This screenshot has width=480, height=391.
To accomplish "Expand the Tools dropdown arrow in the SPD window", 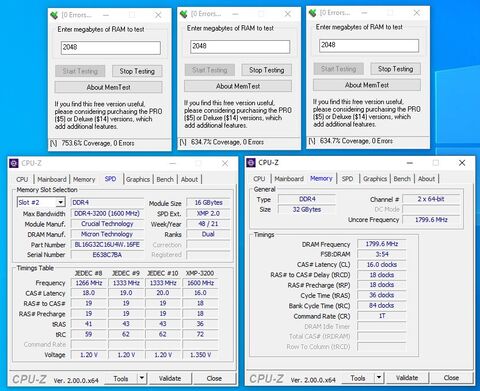I will [142, 378].
